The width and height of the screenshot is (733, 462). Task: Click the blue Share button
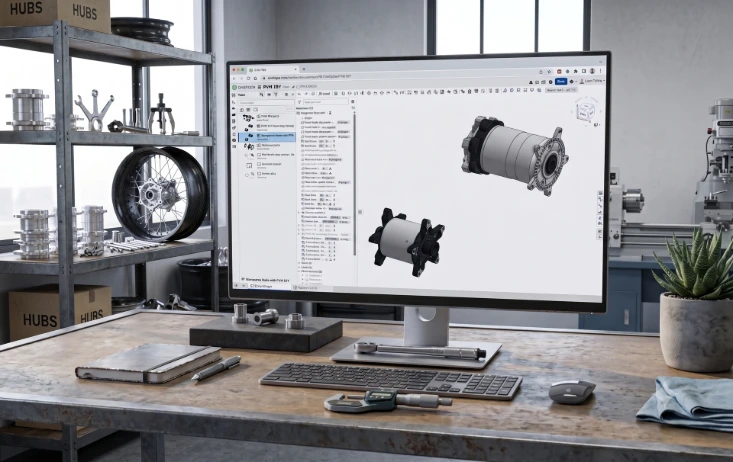point(561,81)
